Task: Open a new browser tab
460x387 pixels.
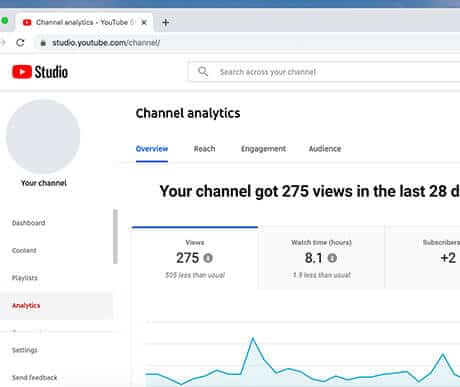Action: [x=165, y=23]
